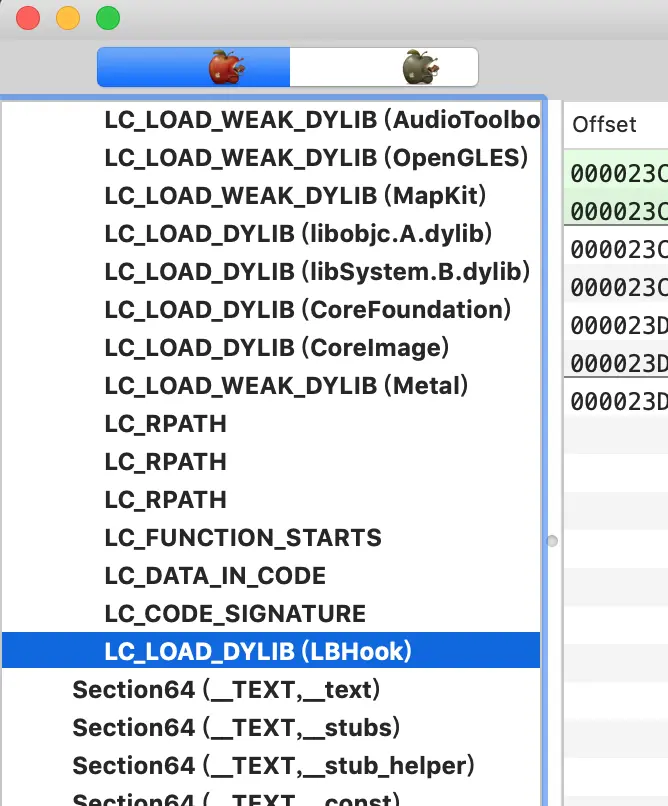The image size is (668, 806).
Task: Select LC_LOAD_DYLIB (CoreFoundation) item
Action: pos(271,309)
